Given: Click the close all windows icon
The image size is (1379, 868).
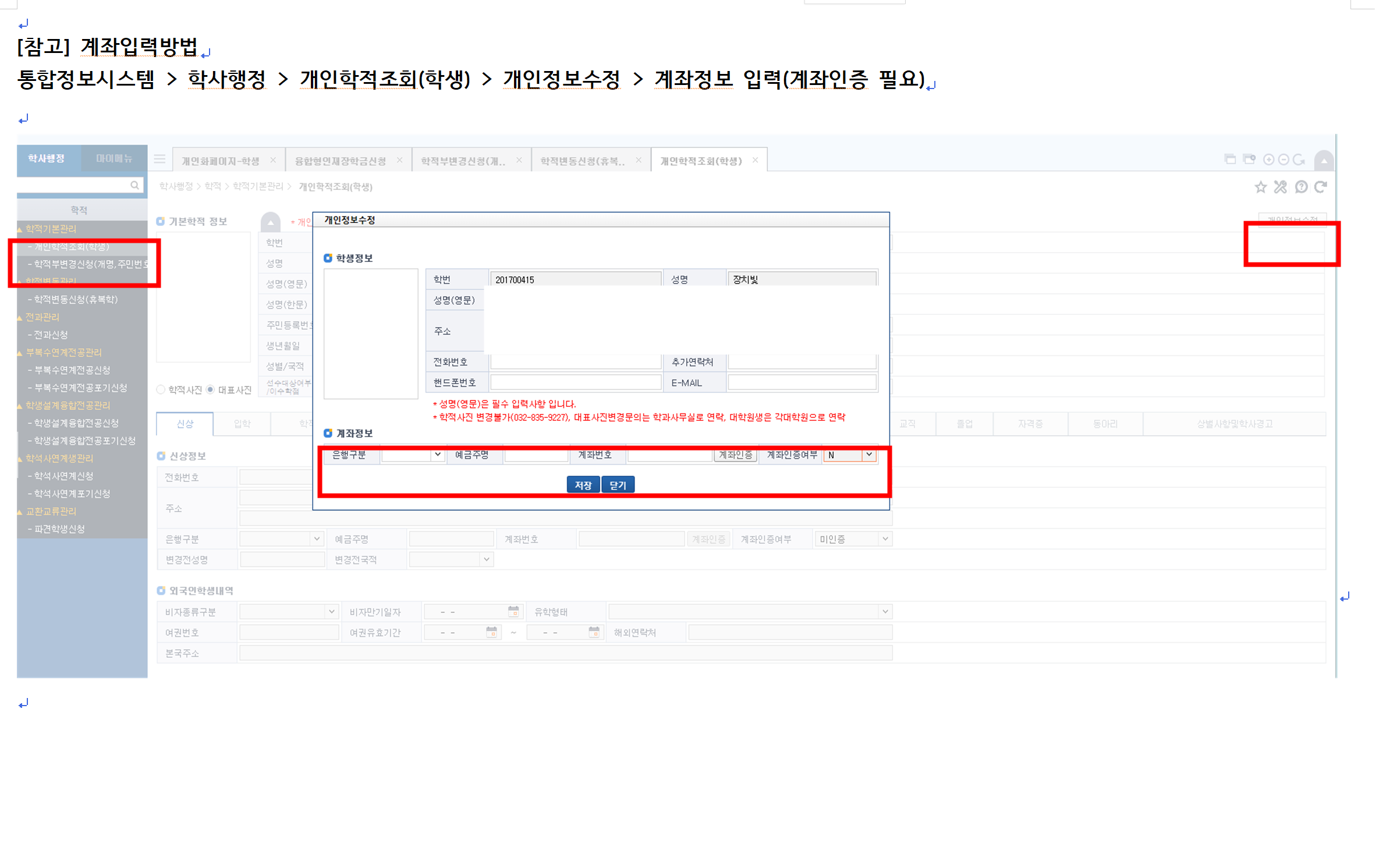Looking at the screenshot, I should tap(1249, 159).
